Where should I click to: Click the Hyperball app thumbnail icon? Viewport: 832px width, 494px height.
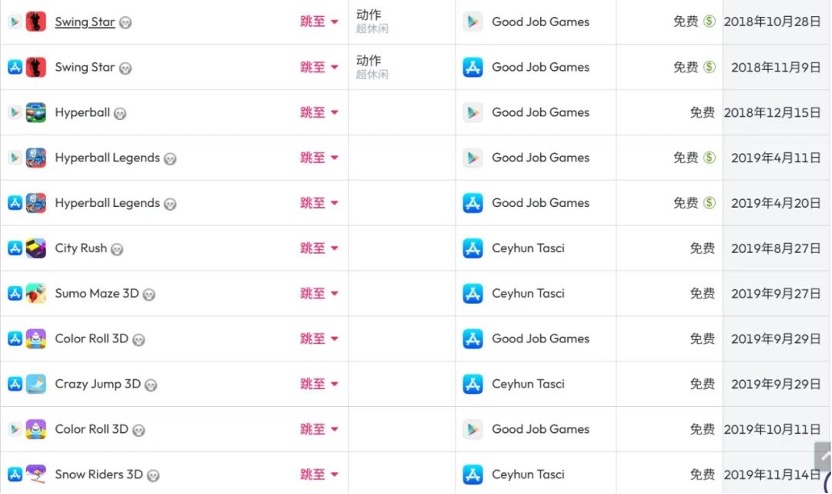[36, 113]
